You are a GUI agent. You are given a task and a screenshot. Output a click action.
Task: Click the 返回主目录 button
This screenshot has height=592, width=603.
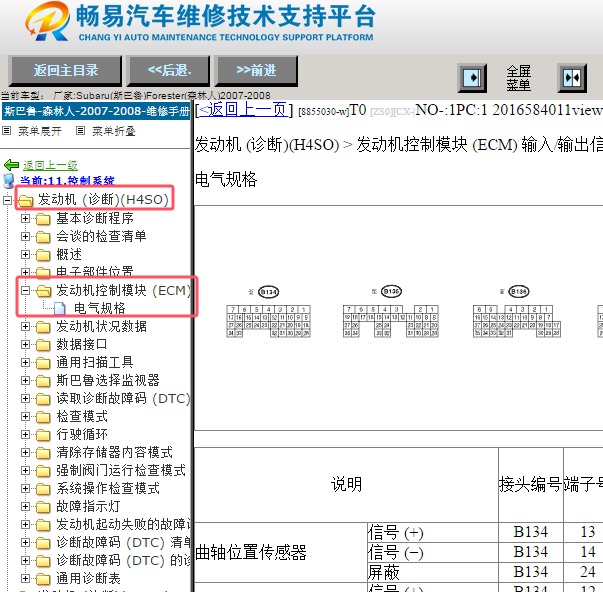pyautogui.click(x=65, y=70)
